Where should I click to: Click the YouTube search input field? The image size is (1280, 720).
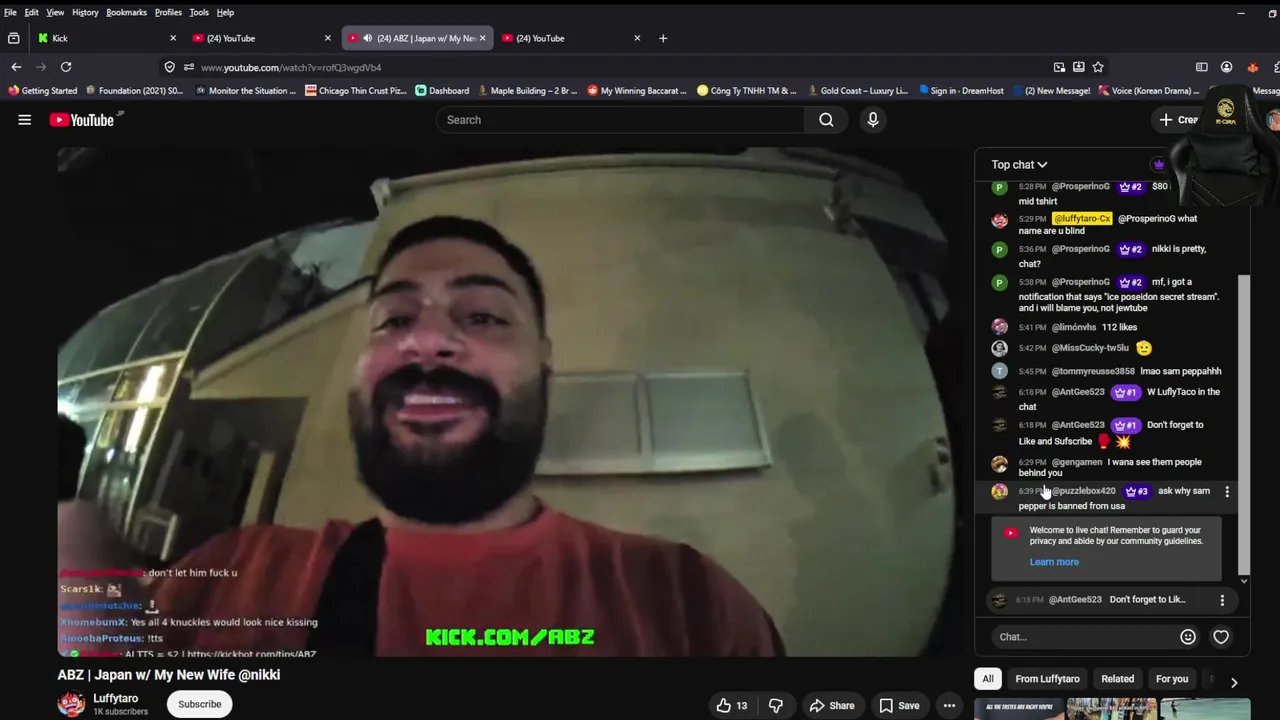click(620, 120)
